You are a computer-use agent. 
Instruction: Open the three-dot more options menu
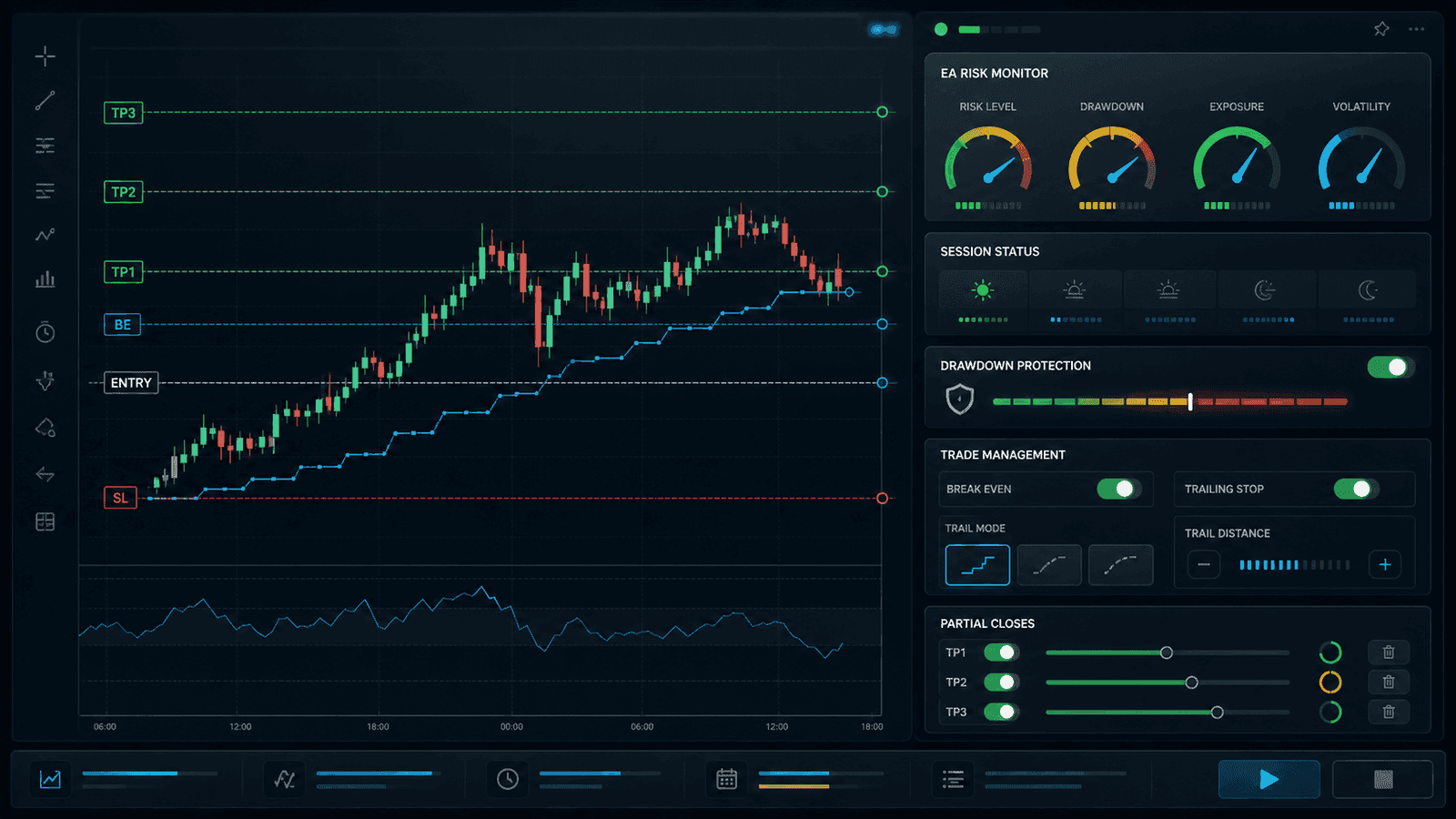click(1417, 29)
